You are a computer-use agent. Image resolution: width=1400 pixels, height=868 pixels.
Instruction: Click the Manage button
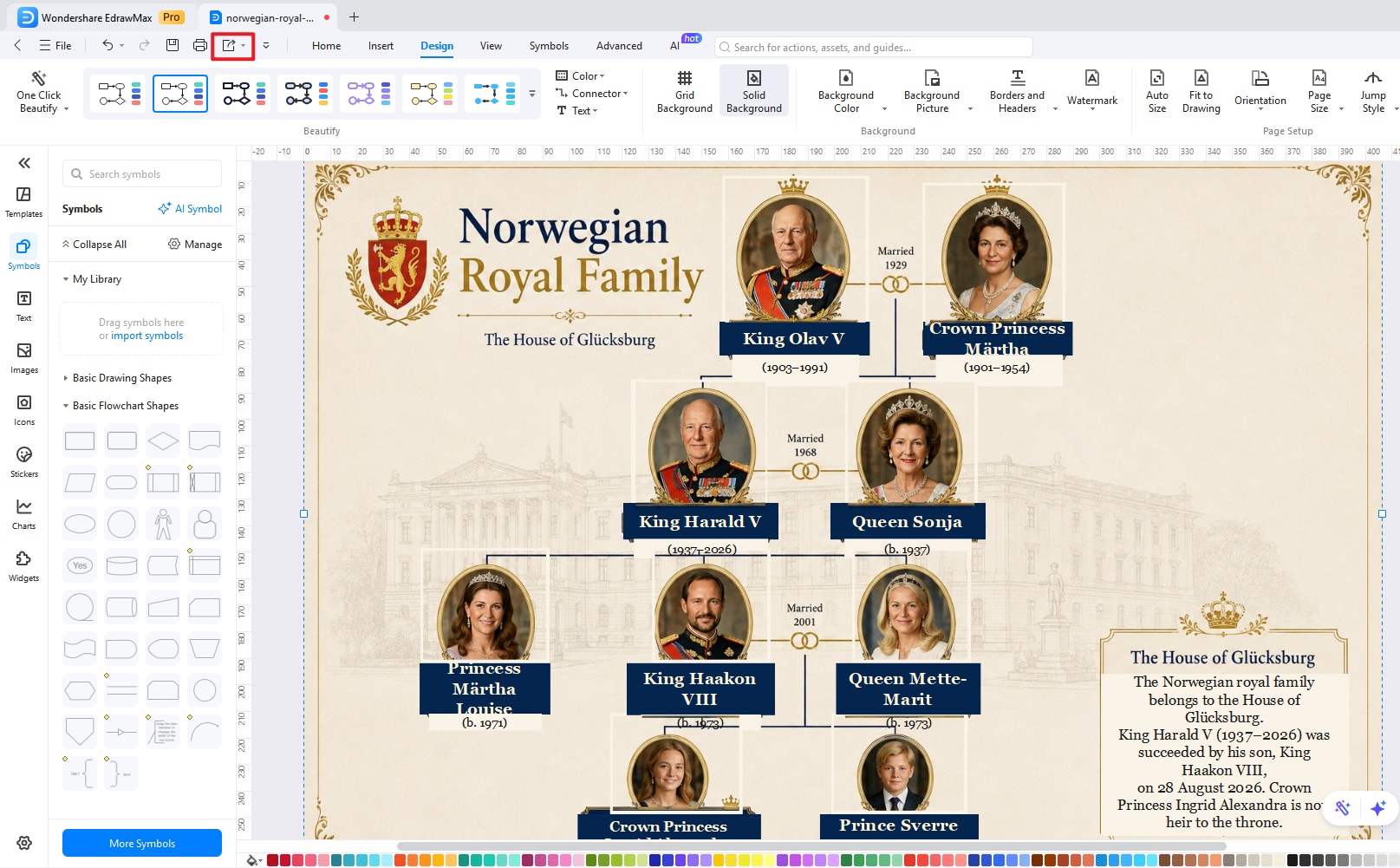[x=195, y=245]
